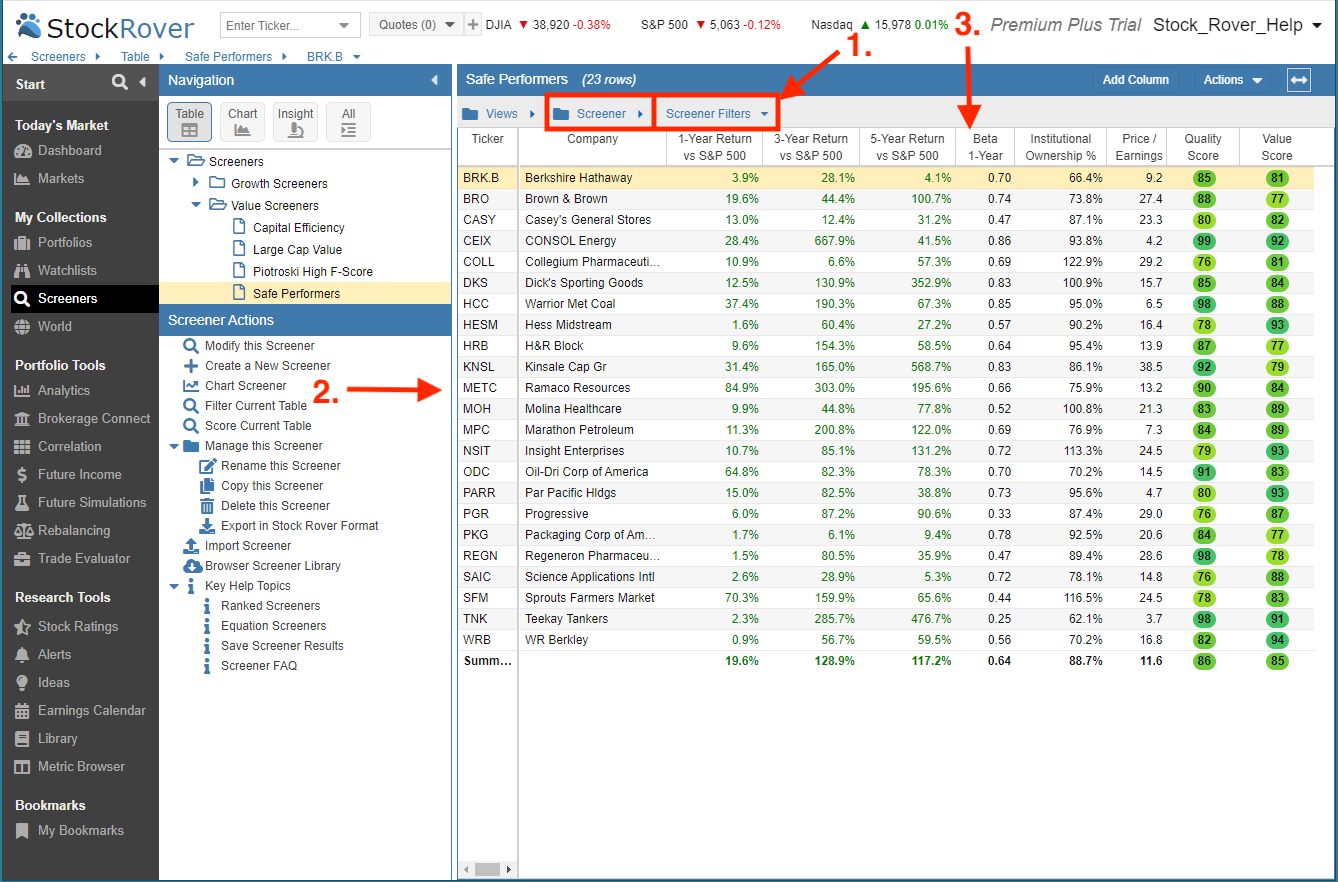
Task: Open Browser Screener Library
Action: (x=273, y=566)
